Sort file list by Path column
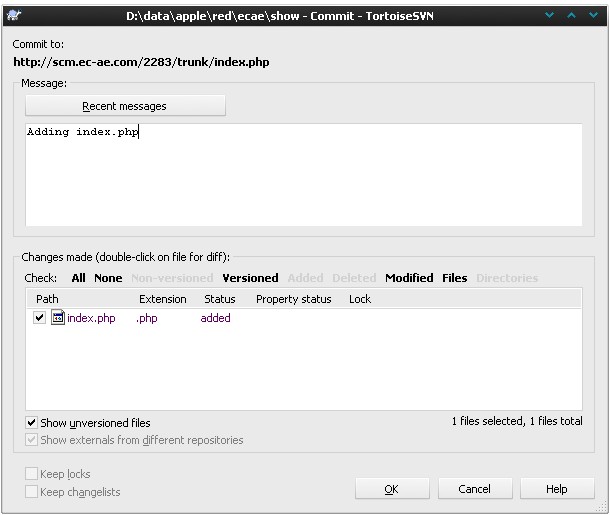 tap(47, 299)
